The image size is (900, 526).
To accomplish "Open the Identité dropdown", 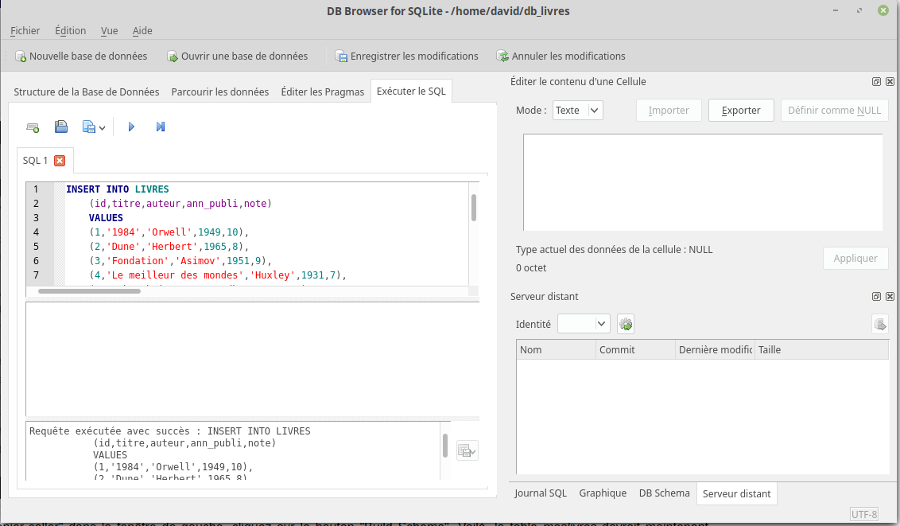I will pos(583,324).
